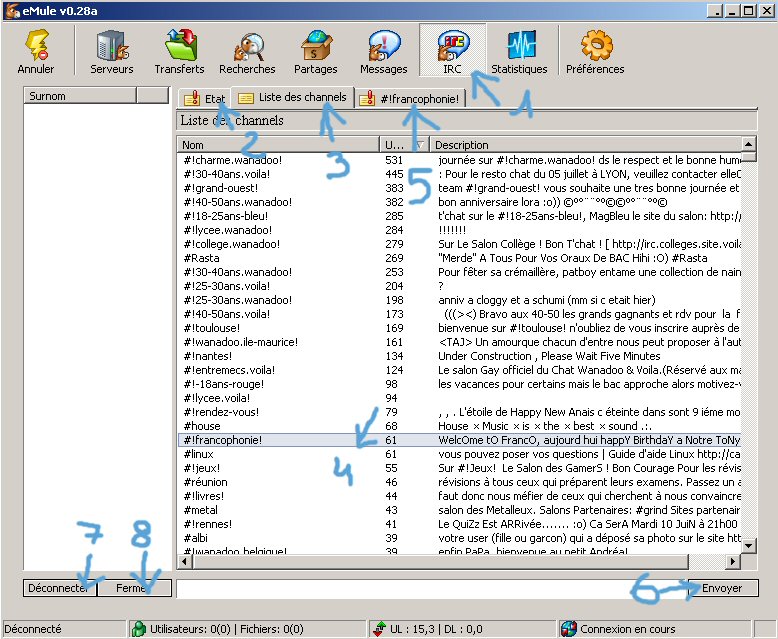Select channel #!40-50ans.voila!
The width and height of the screenshot is (778, 639).
pyautogui.click(x=459, y=314)
